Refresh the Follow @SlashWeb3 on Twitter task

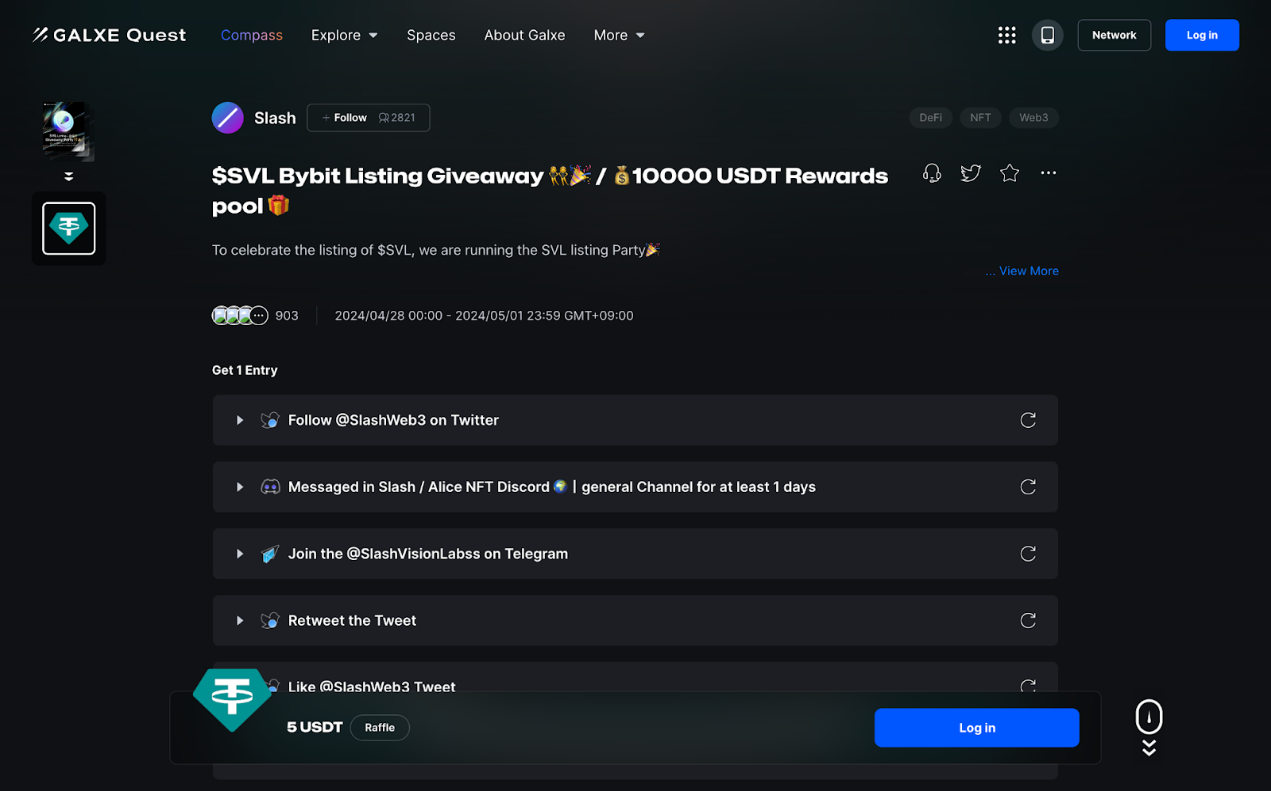click(x=1028, y=420)
